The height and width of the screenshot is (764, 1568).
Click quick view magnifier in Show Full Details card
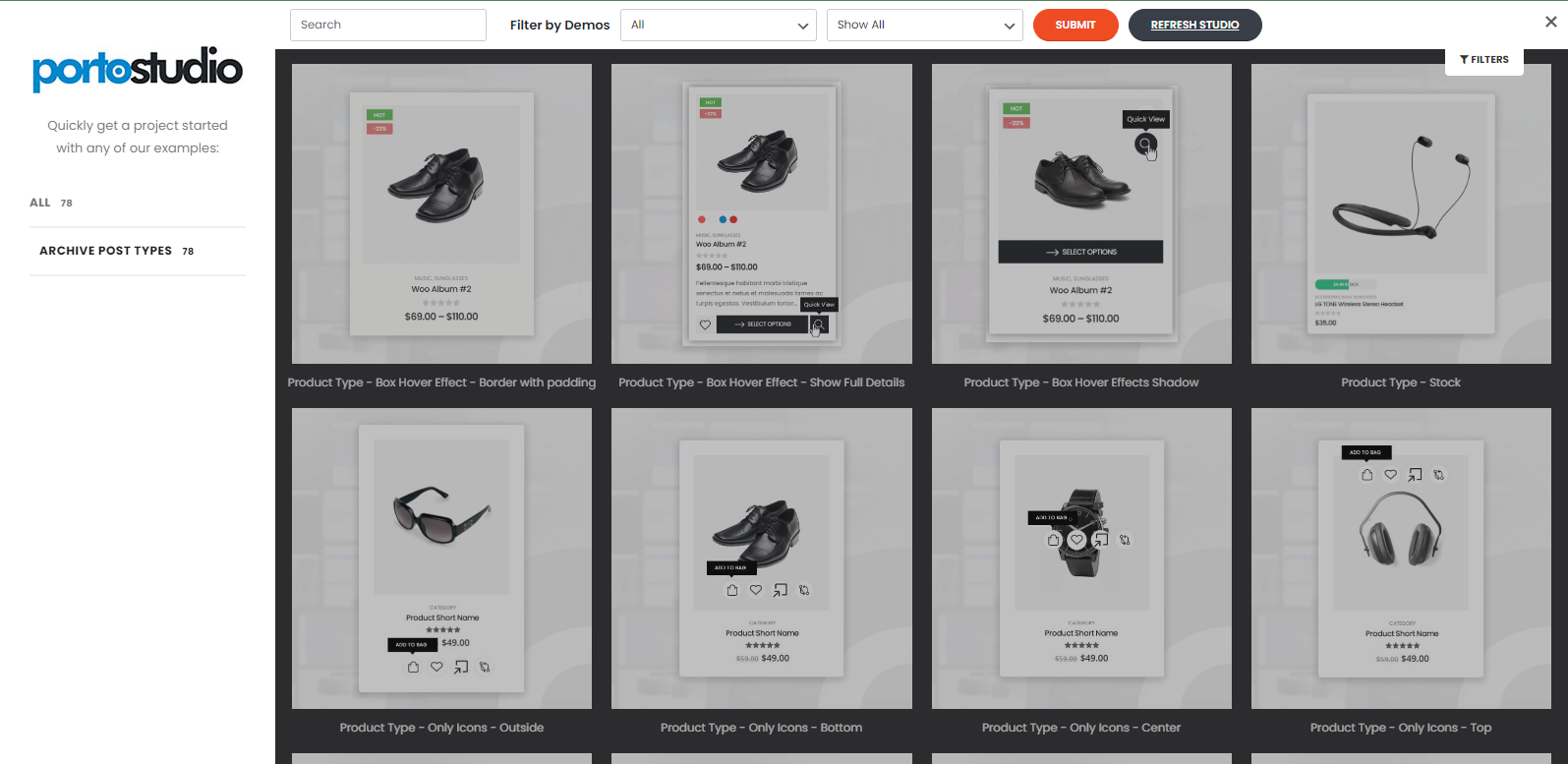pos(818,324)
